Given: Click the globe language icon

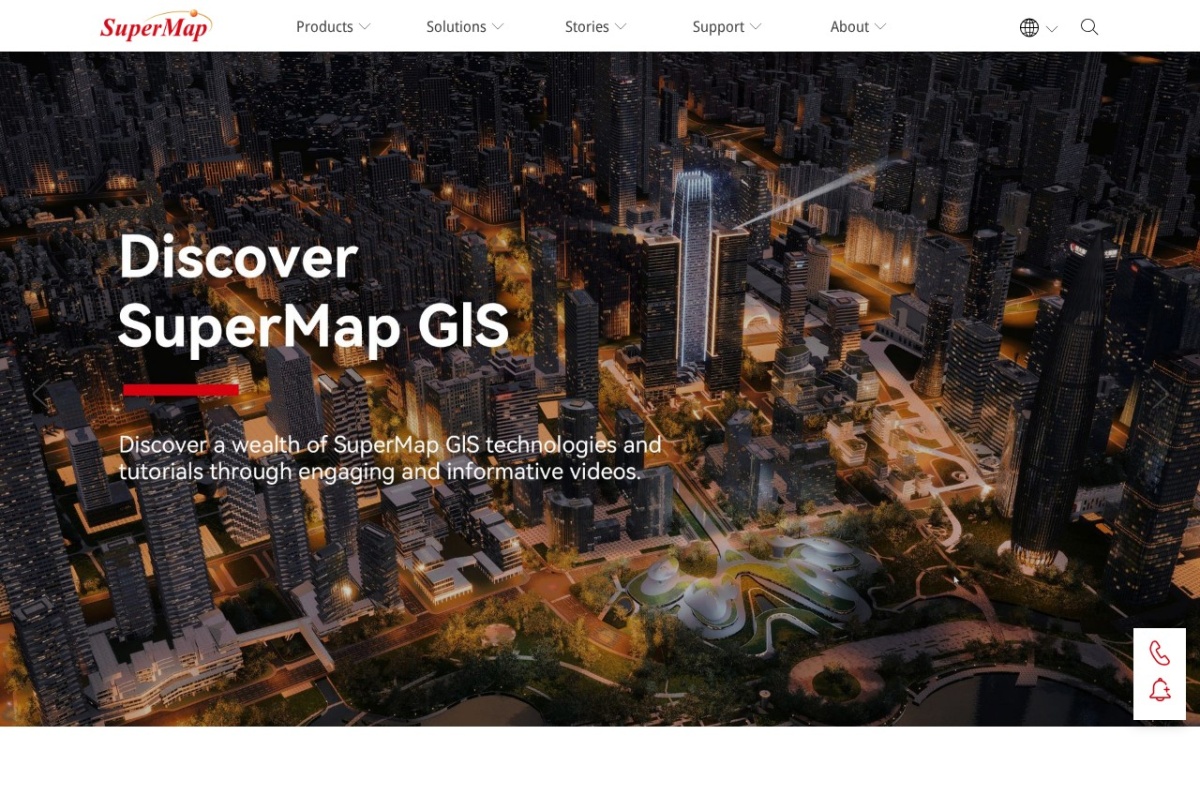Looking at the screenshot, I should [x=1029, y=28].
